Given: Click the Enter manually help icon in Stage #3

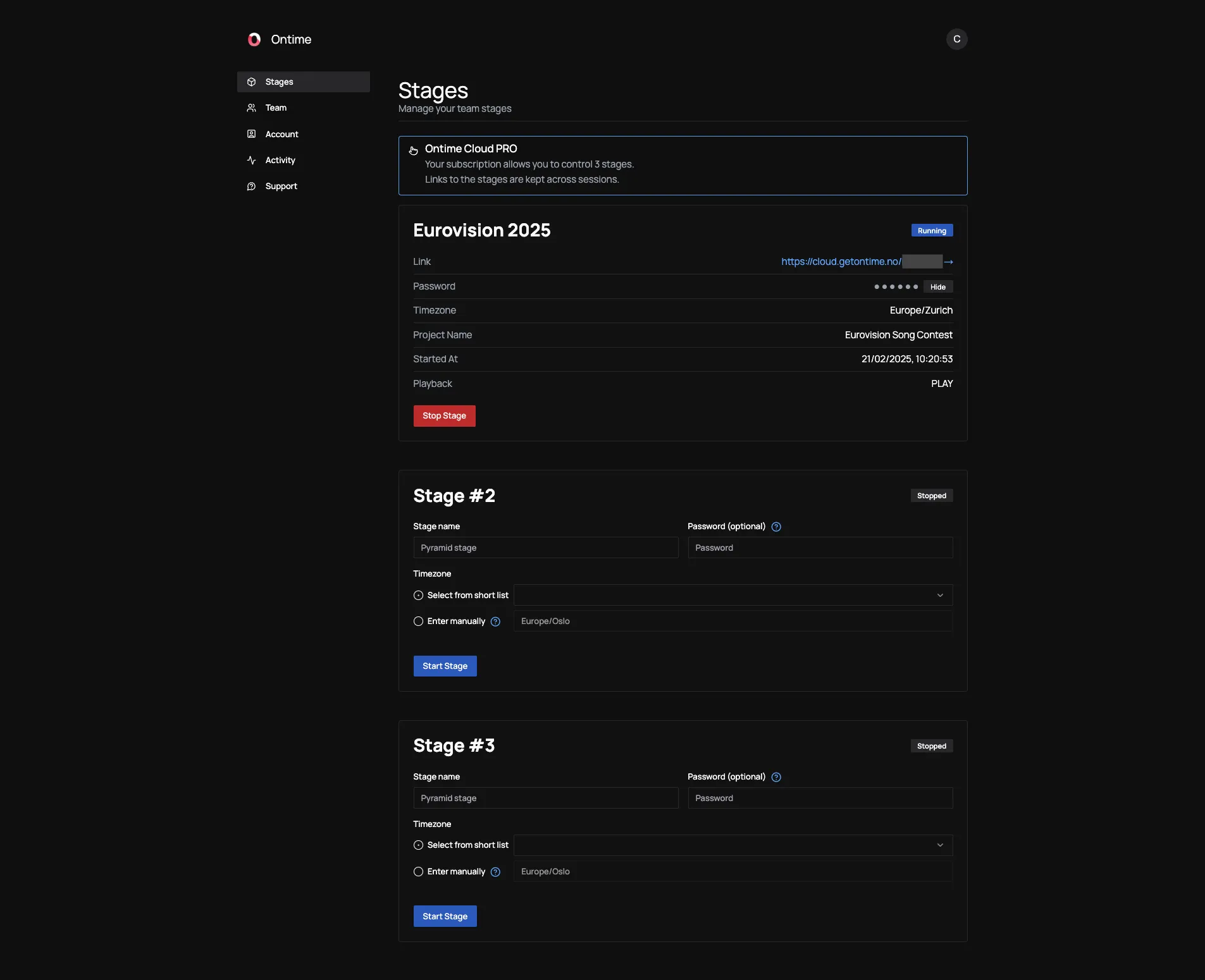Looking at the screenshot, I should pos(495,871).
